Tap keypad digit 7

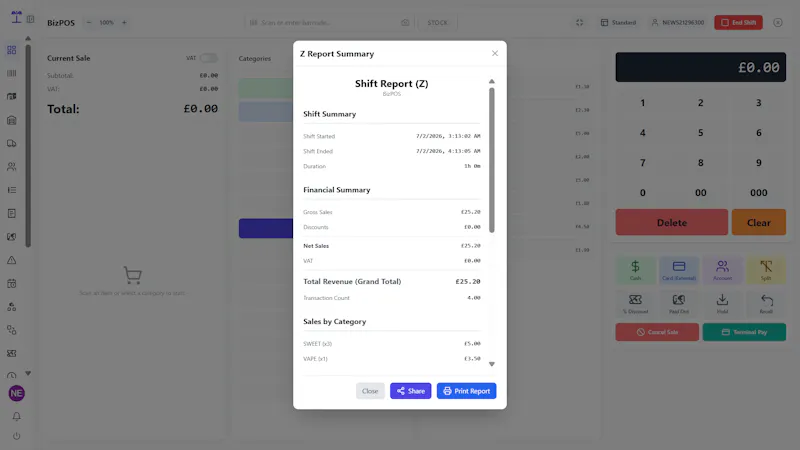click(643, 163)
